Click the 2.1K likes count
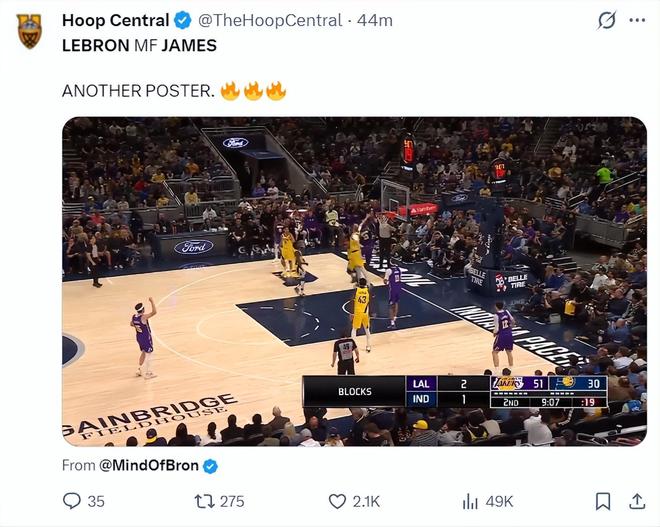 (366, 501)
